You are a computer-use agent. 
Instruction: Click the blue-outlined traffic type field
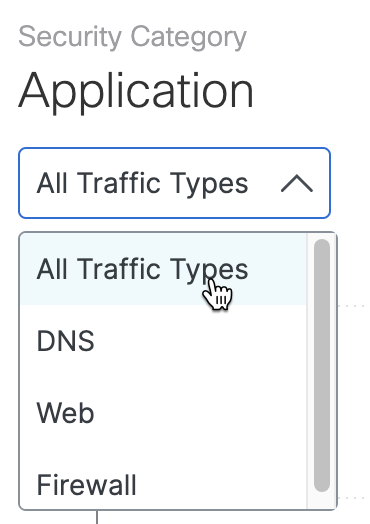(x=174, y=183)
